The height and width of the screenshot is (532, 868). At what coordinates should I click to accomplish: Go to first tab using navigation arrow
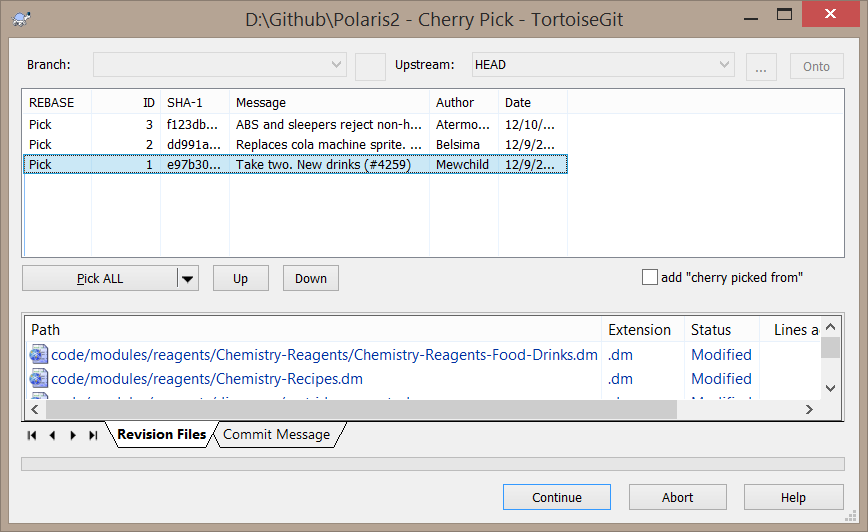click(x=32, y=435)
